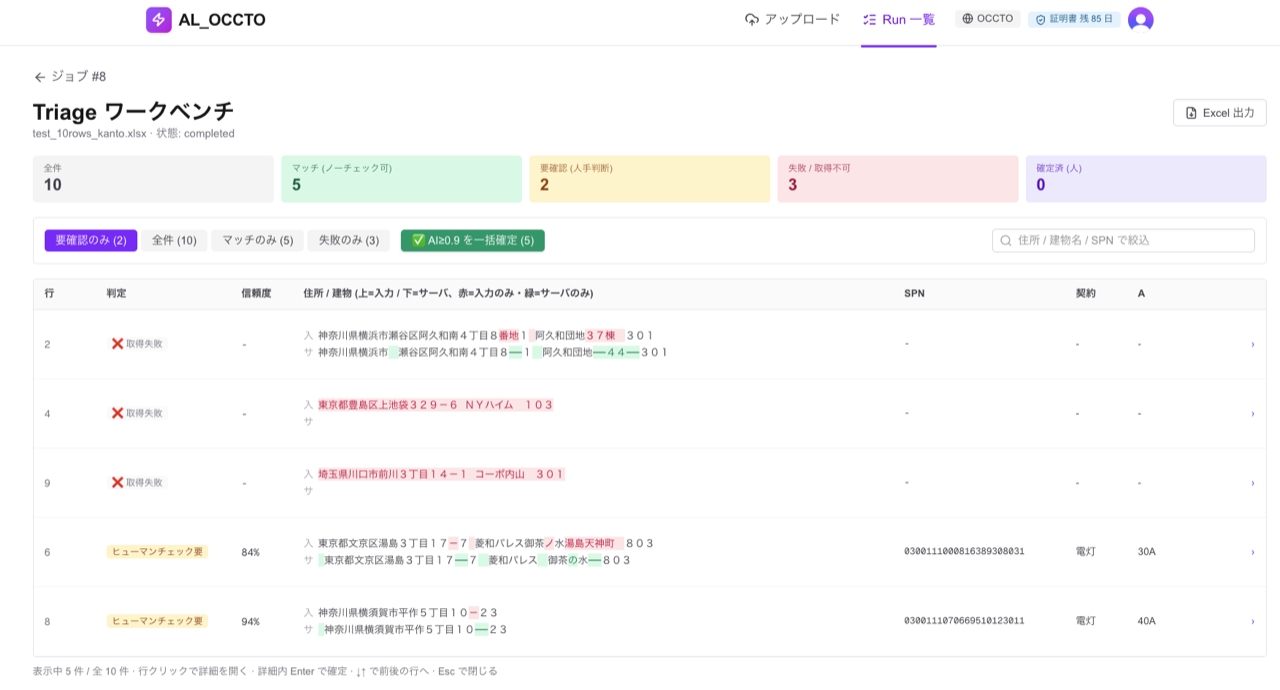
Task: Click the 文京区湯島 server address line
Action: click(x=475, y=560)
